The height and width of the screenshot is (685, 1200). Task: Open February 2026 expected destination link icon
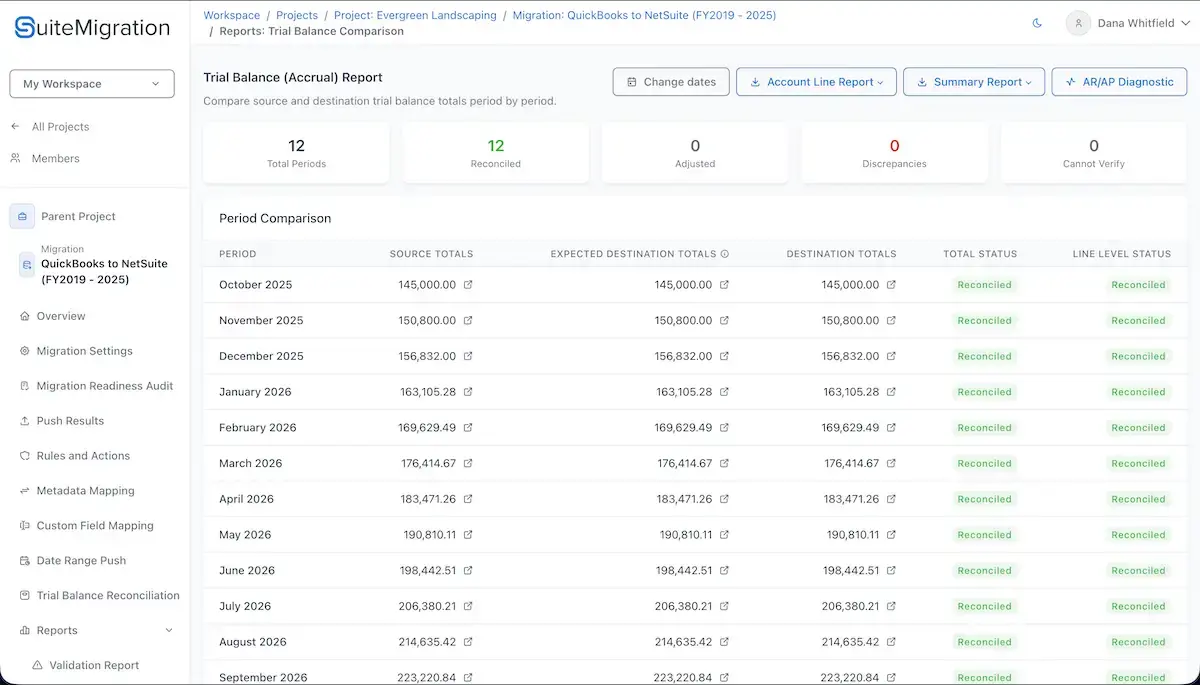click(x=725, y=428)
